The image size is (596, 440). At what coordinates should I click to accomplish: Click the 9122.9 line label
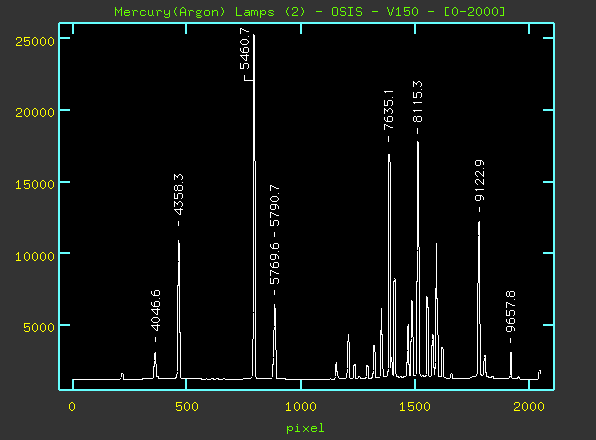pos(480,181)
